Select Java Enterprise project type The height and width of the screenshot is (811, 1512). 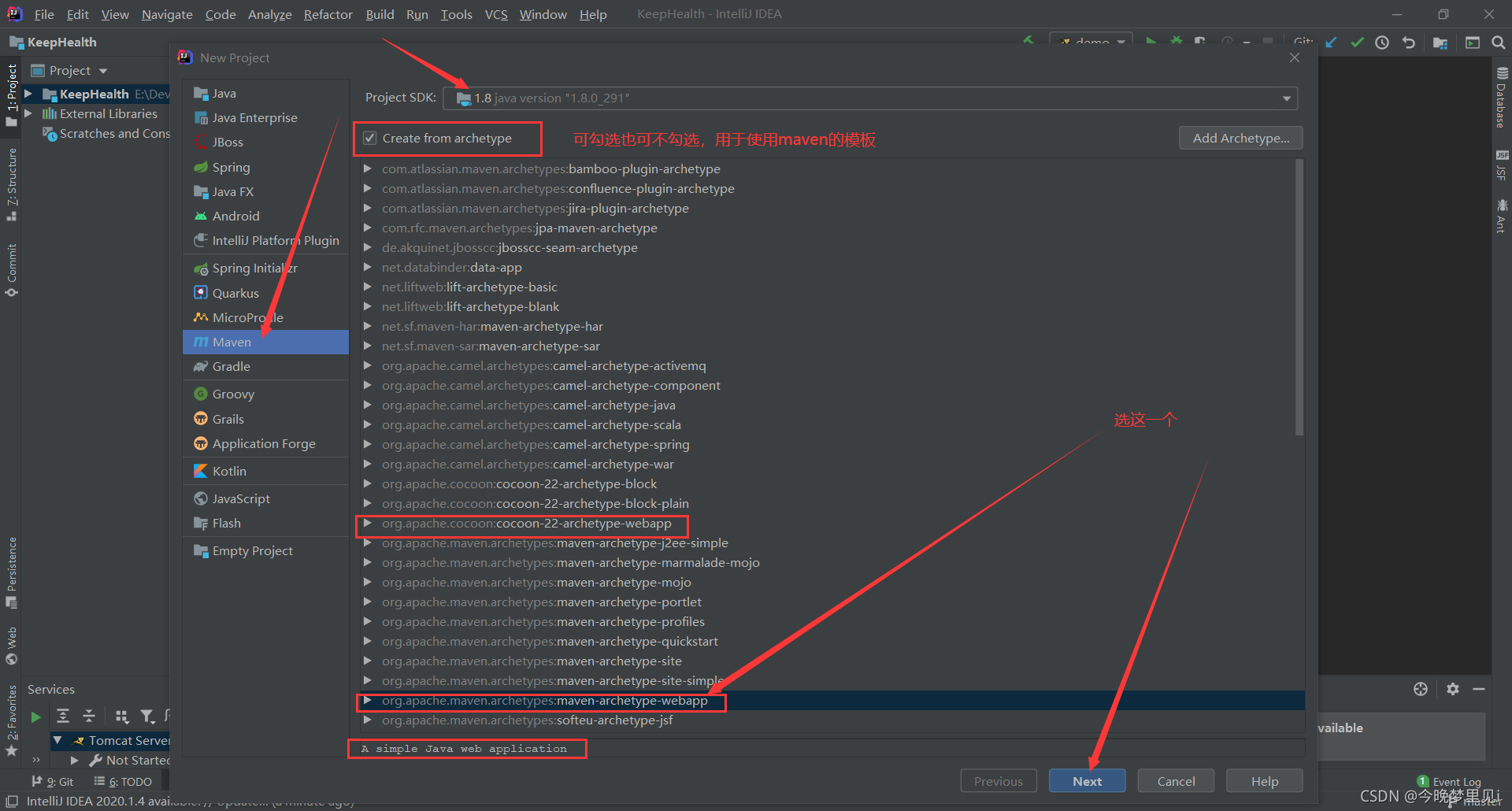point(266,117)
